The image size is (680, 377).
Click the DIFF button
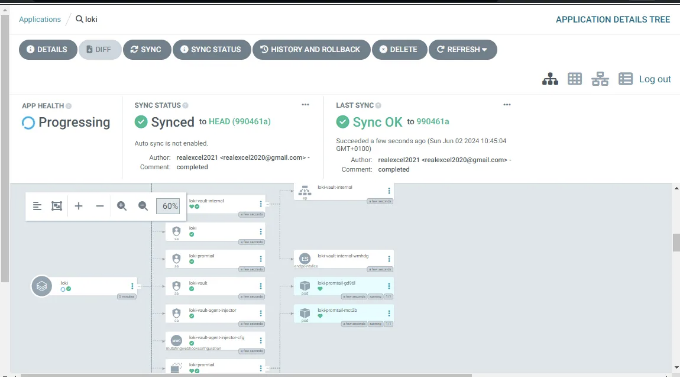[100, 49]
